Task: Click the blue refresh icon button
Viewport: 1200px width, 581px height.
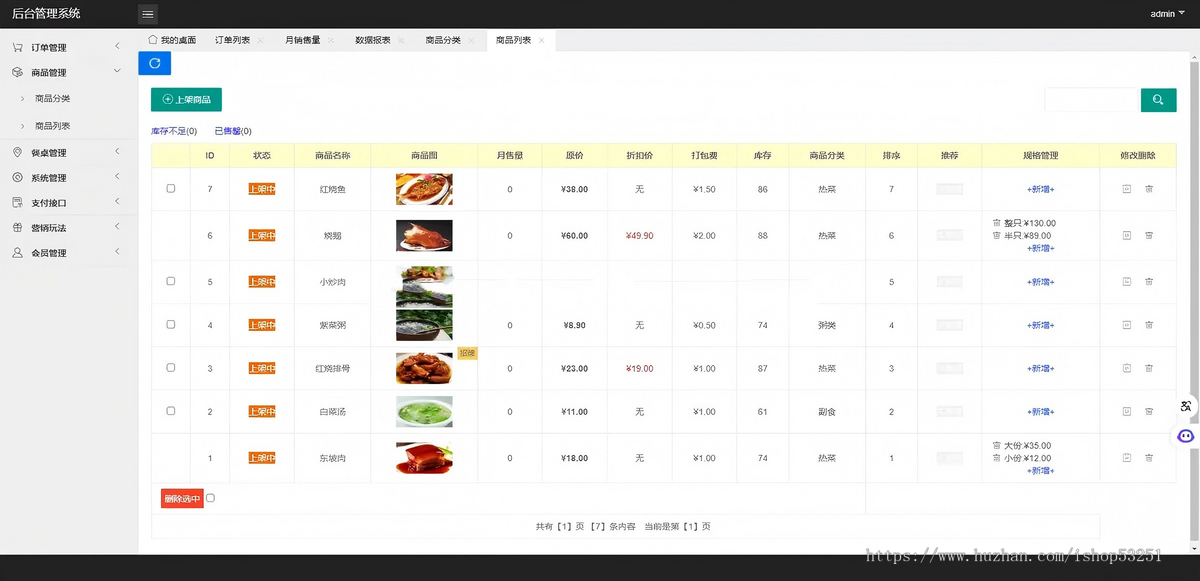Action: [154, 63]
